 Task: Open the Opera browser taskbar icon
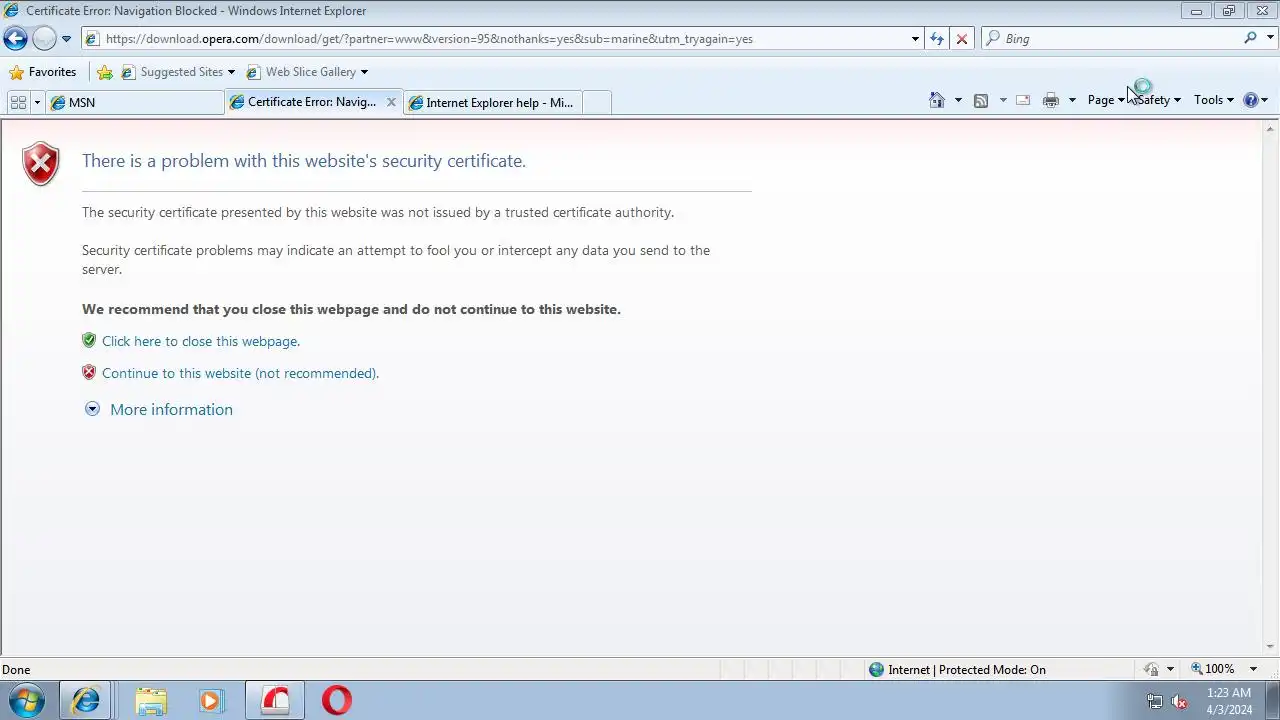point(337,701)
